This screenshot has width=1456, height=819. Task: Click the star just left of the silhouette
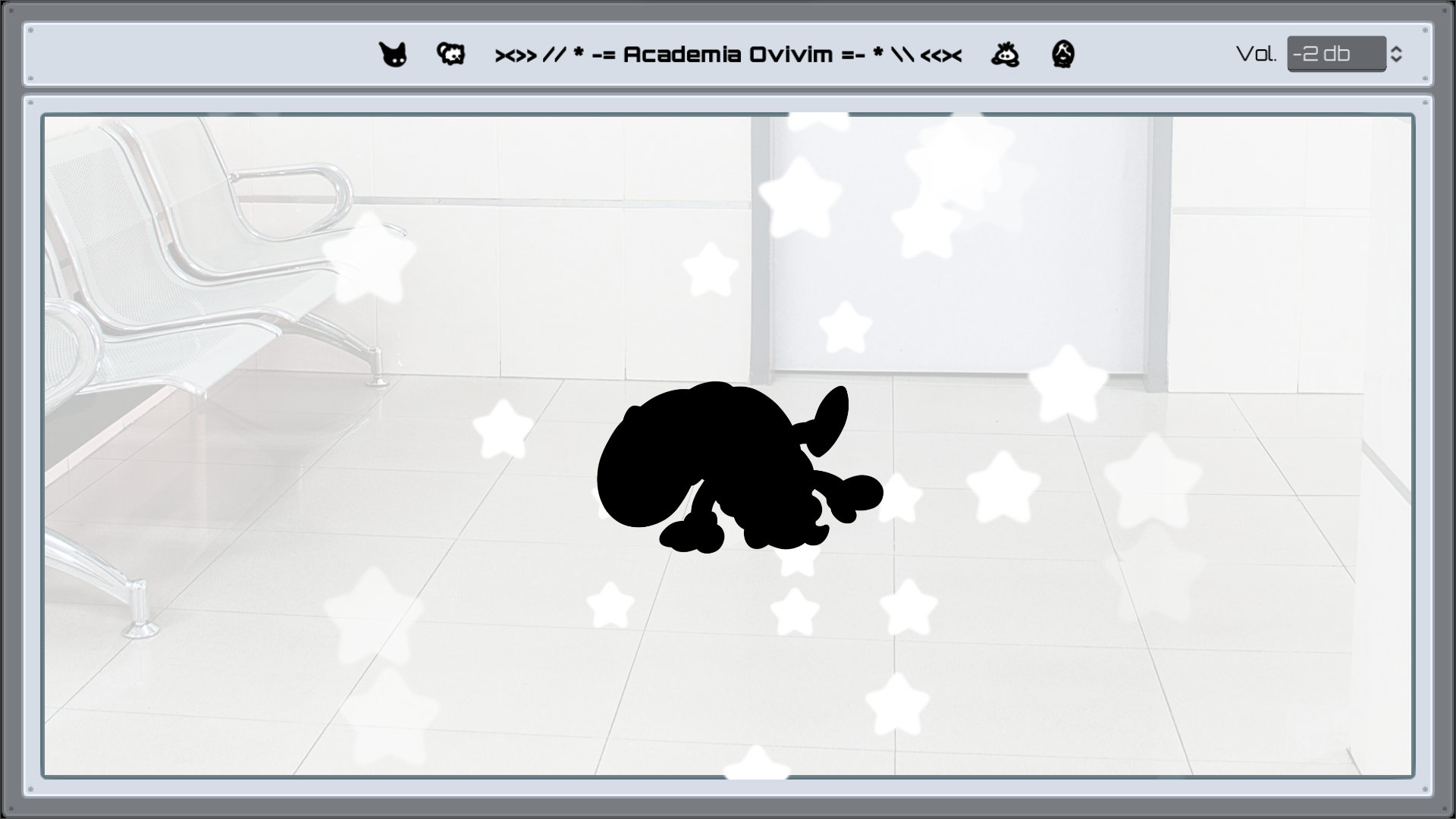point(503,428)
